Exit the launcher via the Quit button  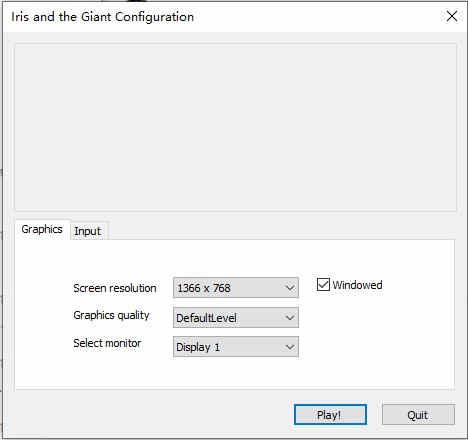pyautogui.click(x=418, y=415)
